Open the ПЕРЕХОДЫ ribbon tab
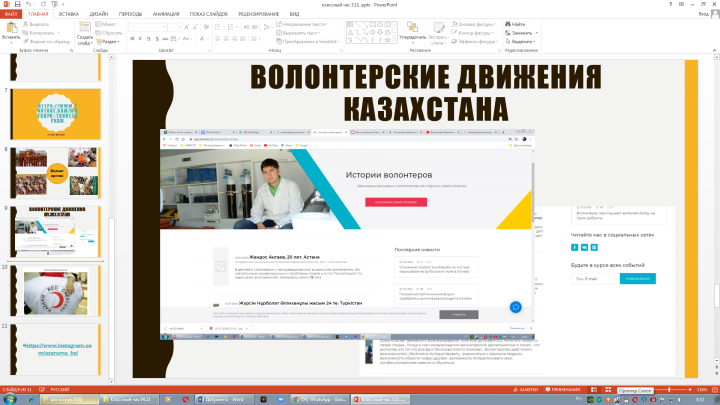The image size is (720, 405). tap(130, 14)
